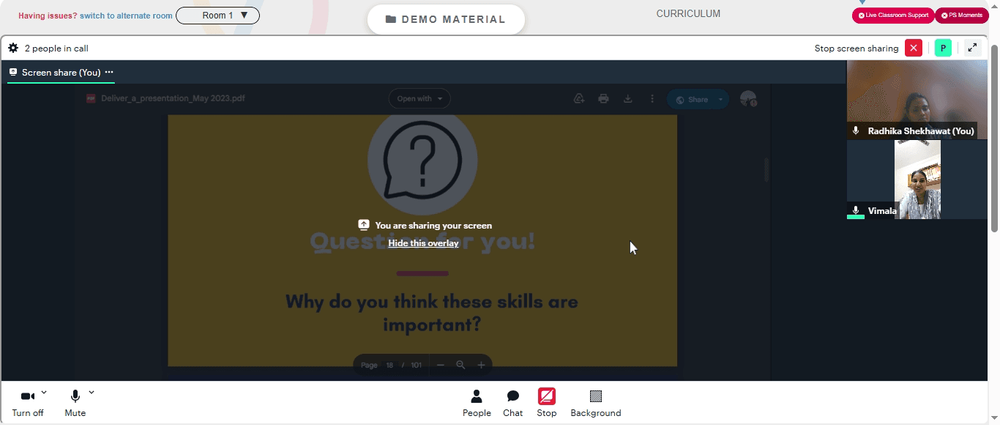Click switch to alternate room link

click(x=126, y=15)
